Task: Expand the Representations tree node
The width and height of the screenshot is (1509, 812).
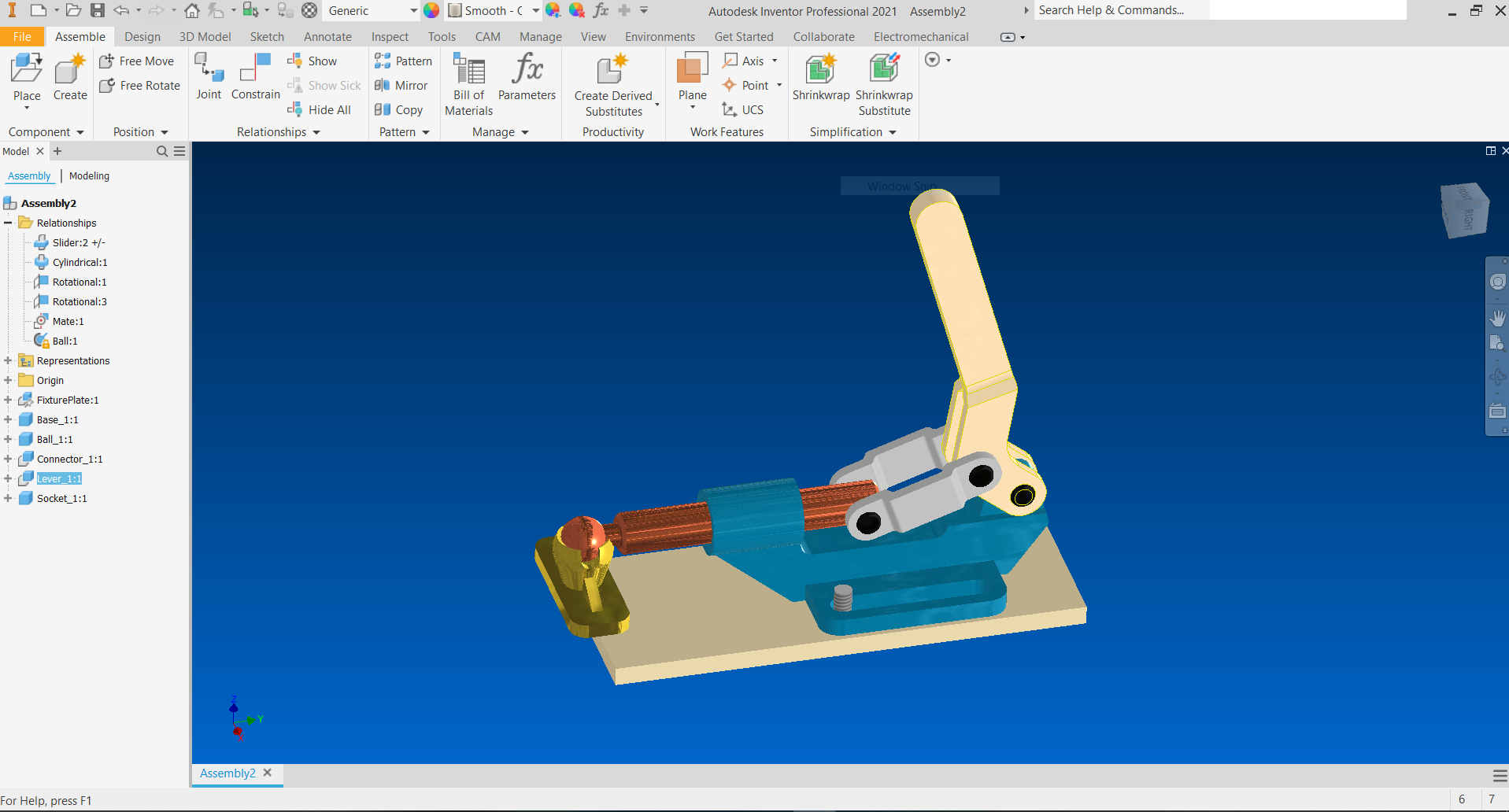Action: tap(7, 360)
